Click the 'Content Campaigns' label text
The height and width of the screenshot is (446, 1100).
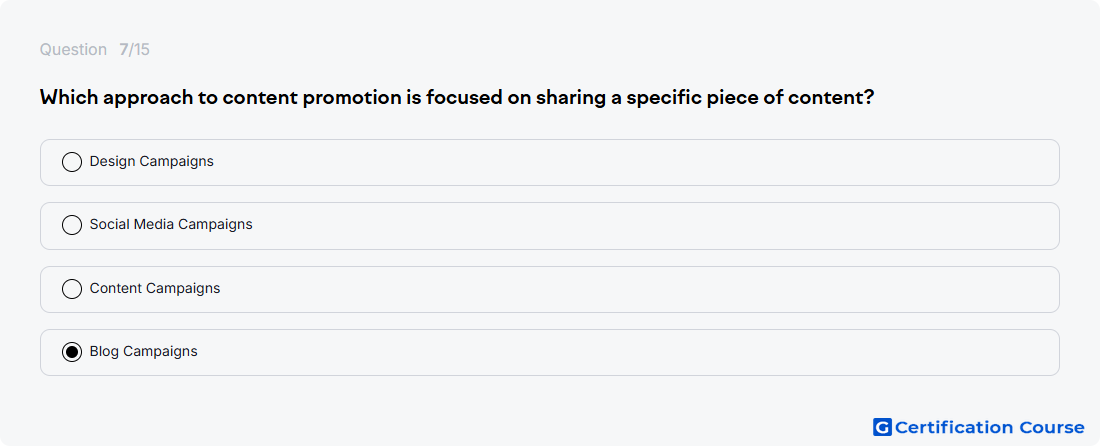tap(155, 288)
